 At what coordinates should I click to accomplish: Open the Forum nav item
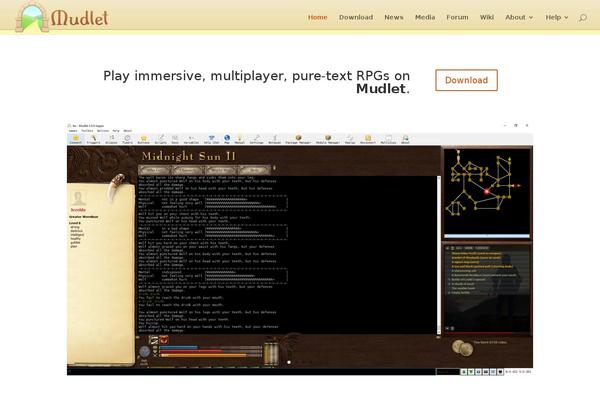[x=457, y=17]
